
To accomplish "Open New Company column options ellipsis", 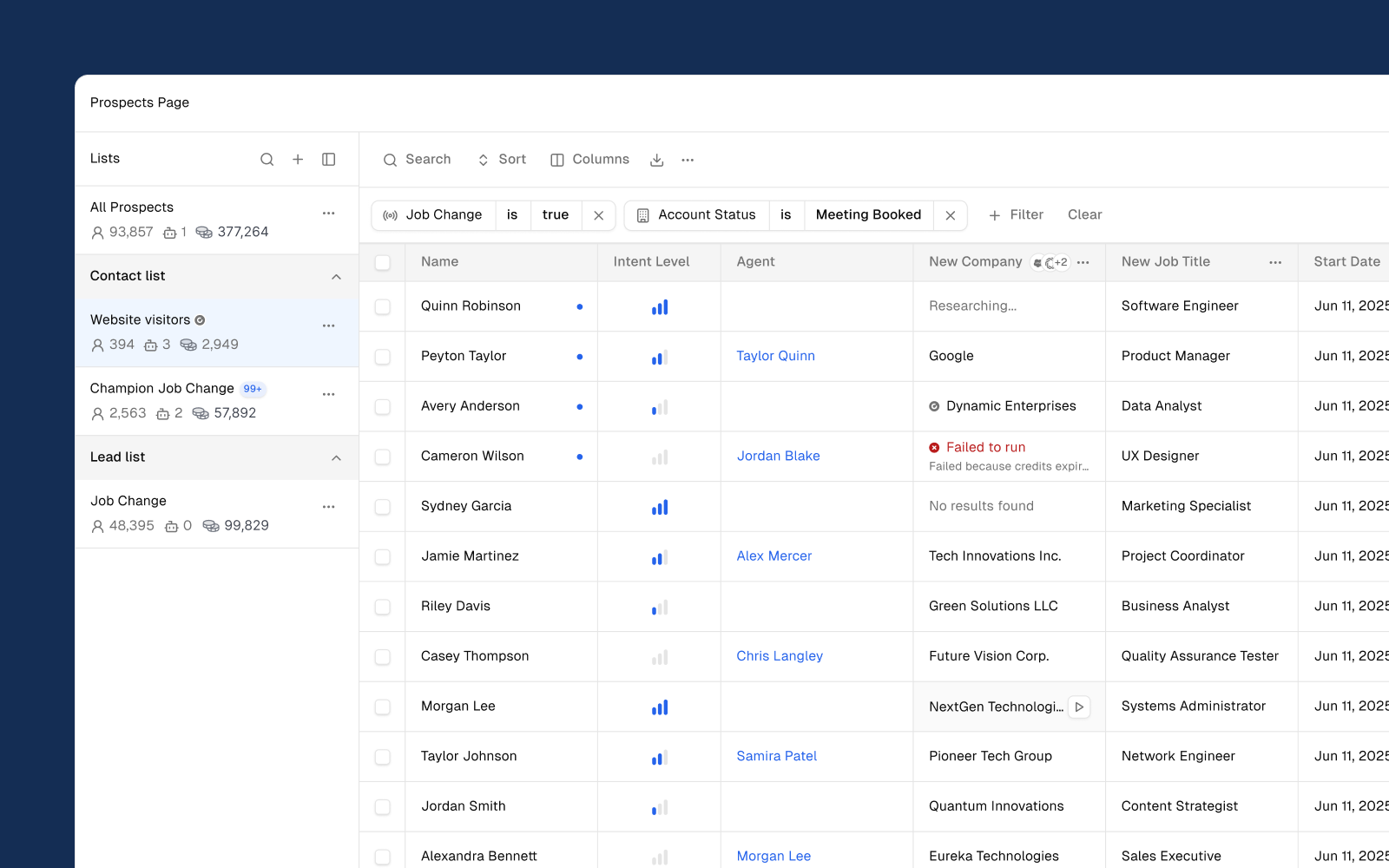I will [1083, 262].
